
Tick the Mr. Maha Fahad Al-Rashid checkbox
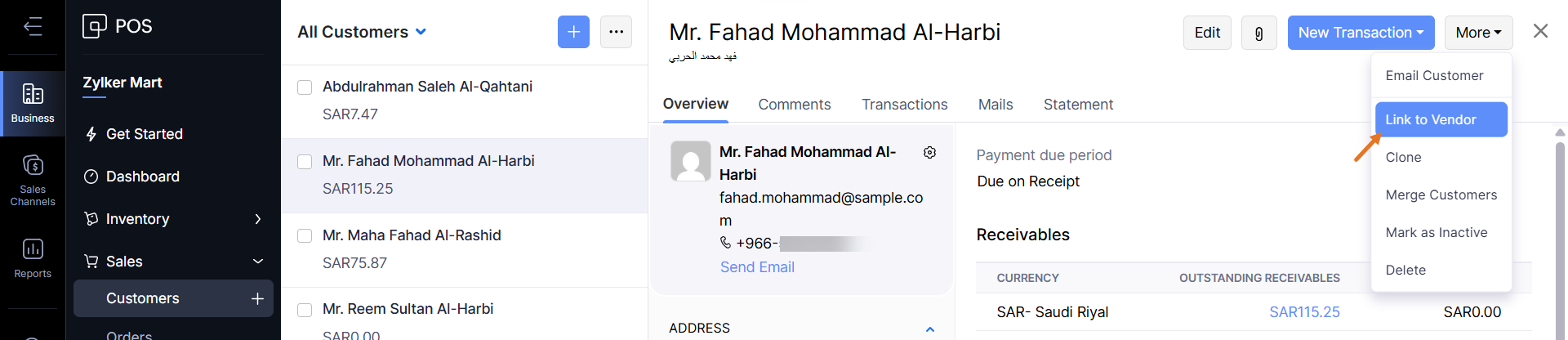[x=305, y=236]
